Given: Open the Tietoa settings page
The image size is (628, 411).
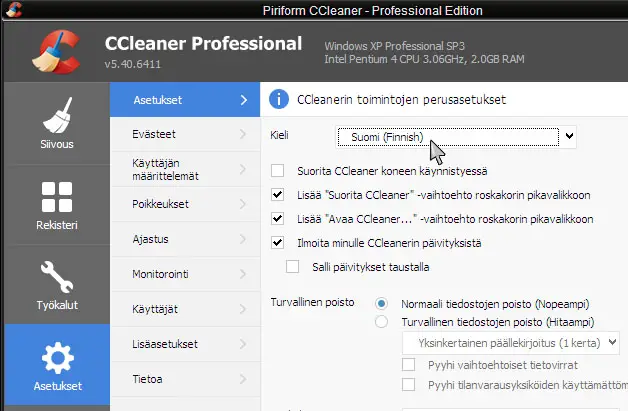Looking at the screenshot, I should pyautogui.click(x=185, y=379).
